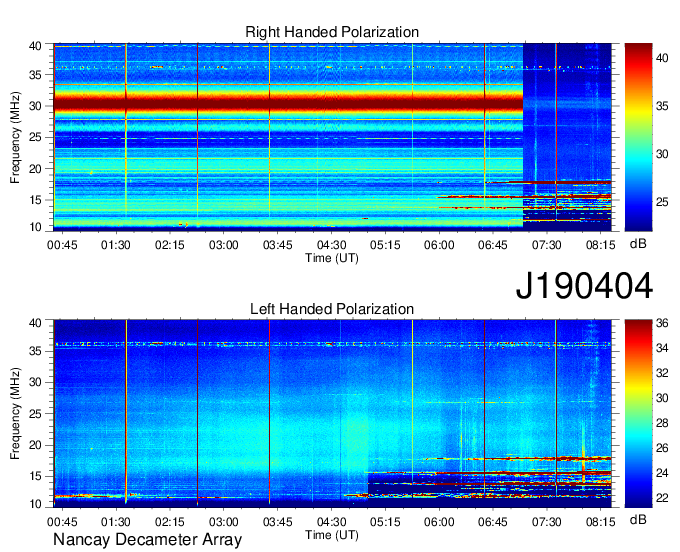Click 35 MHz frequency tick, left-handed plot
Screen dimensions: 680x552
point(36,351)
